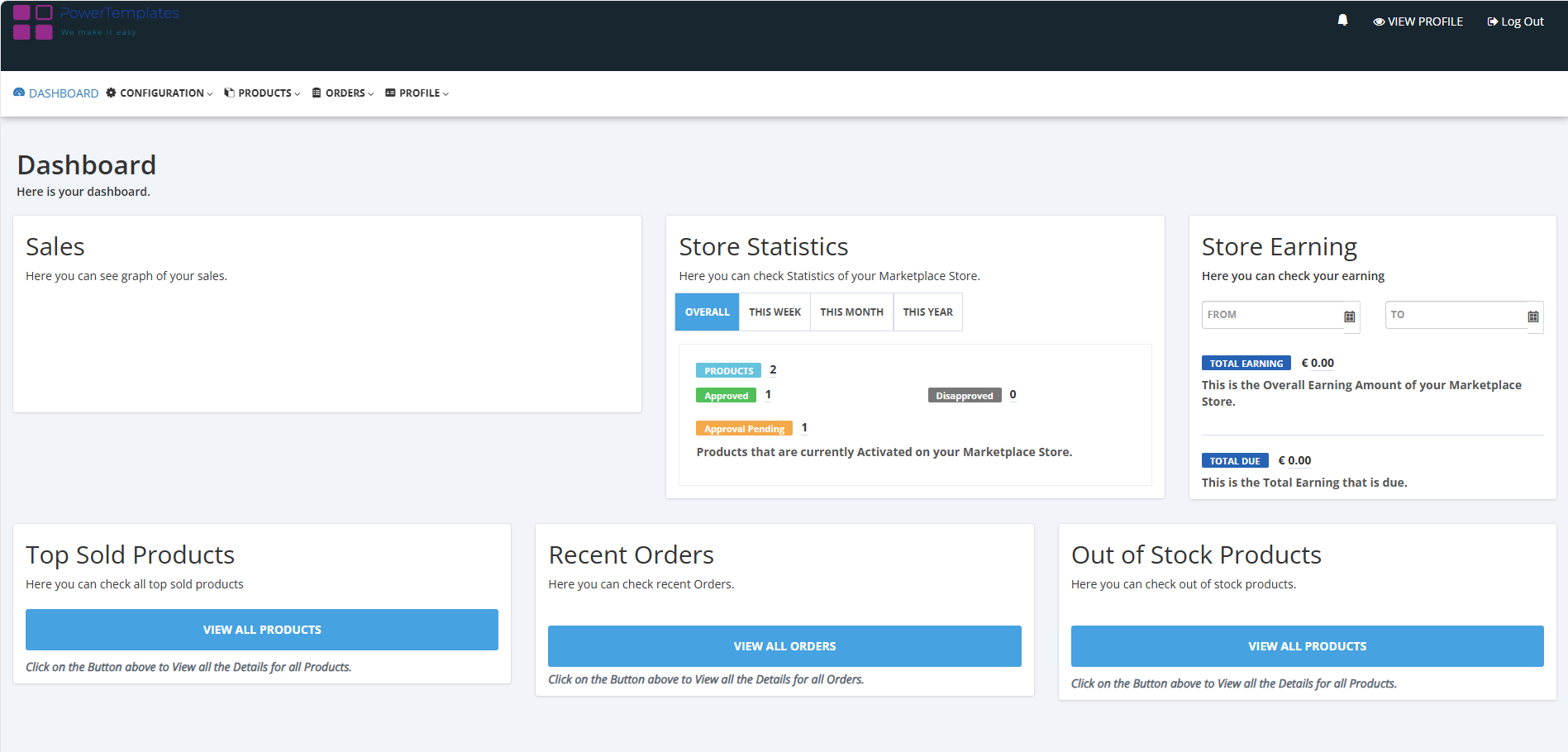This screenshot has height=752, width=1568.
Task: Open the FROM date calendar icon
Action: (1350, 317)
